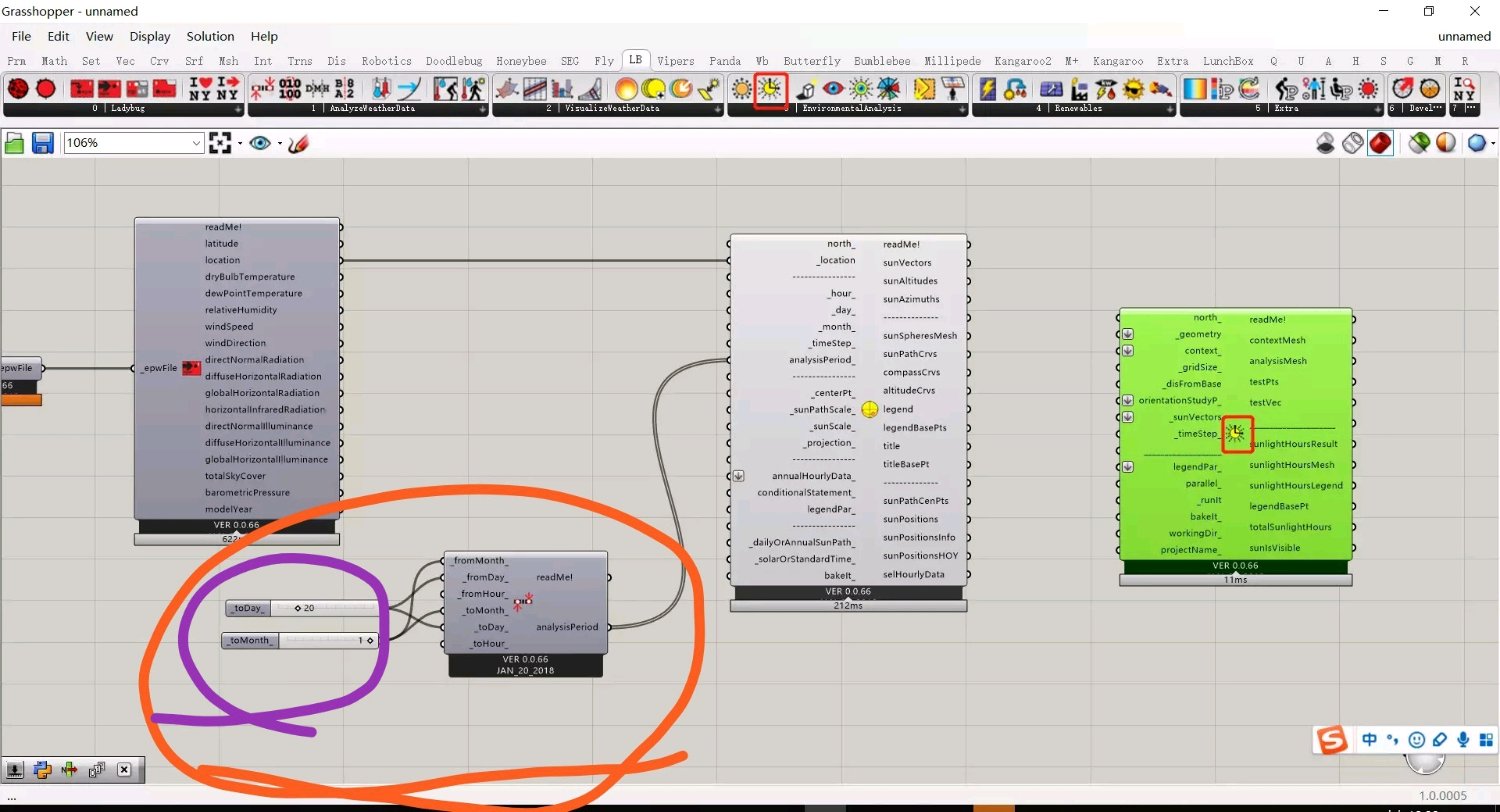
Task: Click the Sogou input method S icon
Action: pyautogui.click(x=1332, y=740)
